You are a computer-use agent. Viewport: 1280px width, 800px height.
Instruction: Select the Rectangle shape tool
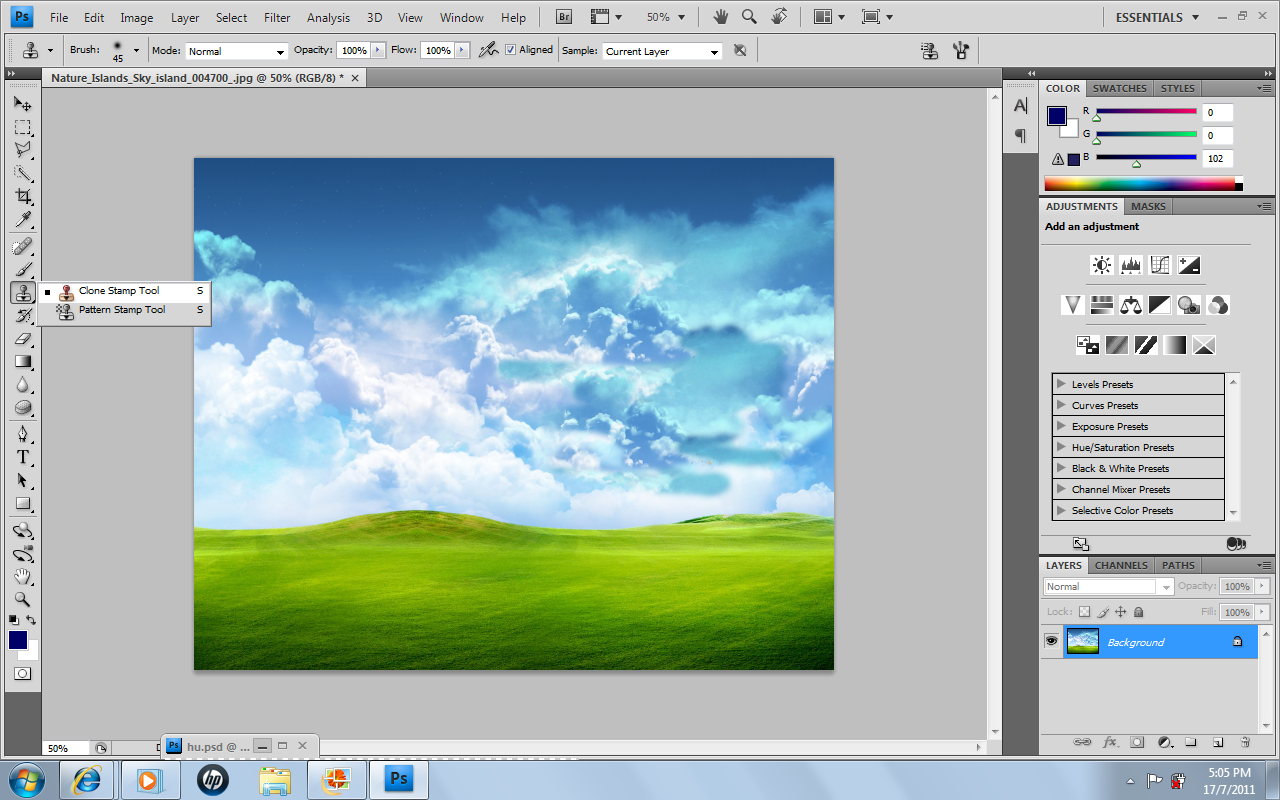pos(22,503)
